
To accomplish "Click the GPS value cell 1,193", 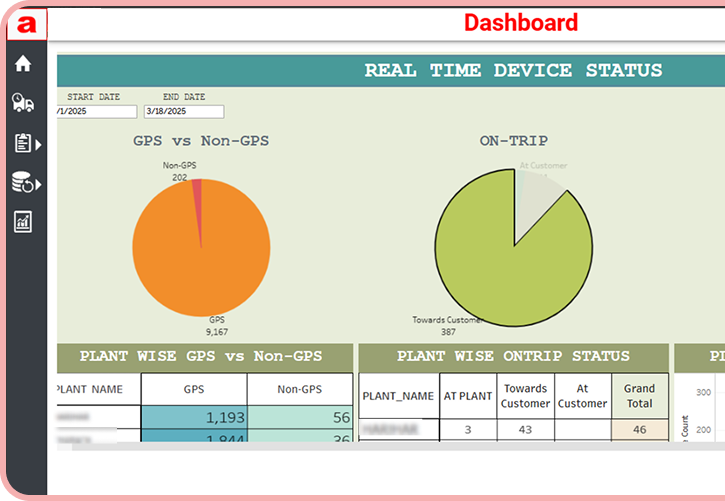I will tap(194, 418).
